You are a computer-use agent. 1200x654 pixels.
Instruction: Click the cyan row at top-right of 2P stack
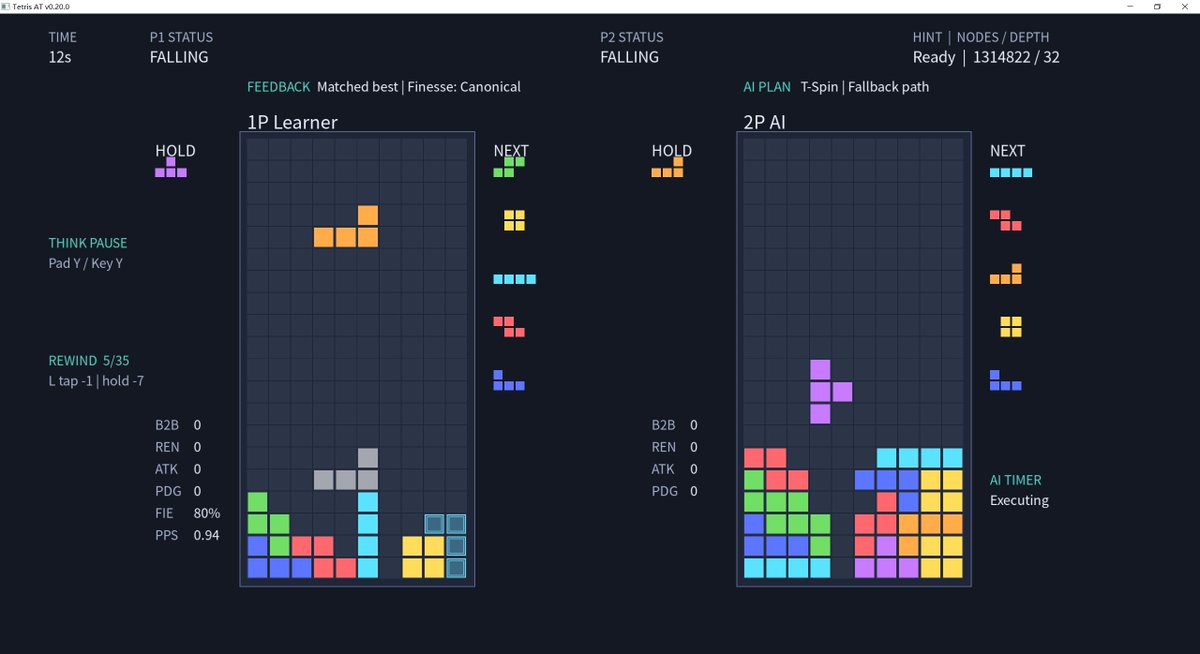920,458
